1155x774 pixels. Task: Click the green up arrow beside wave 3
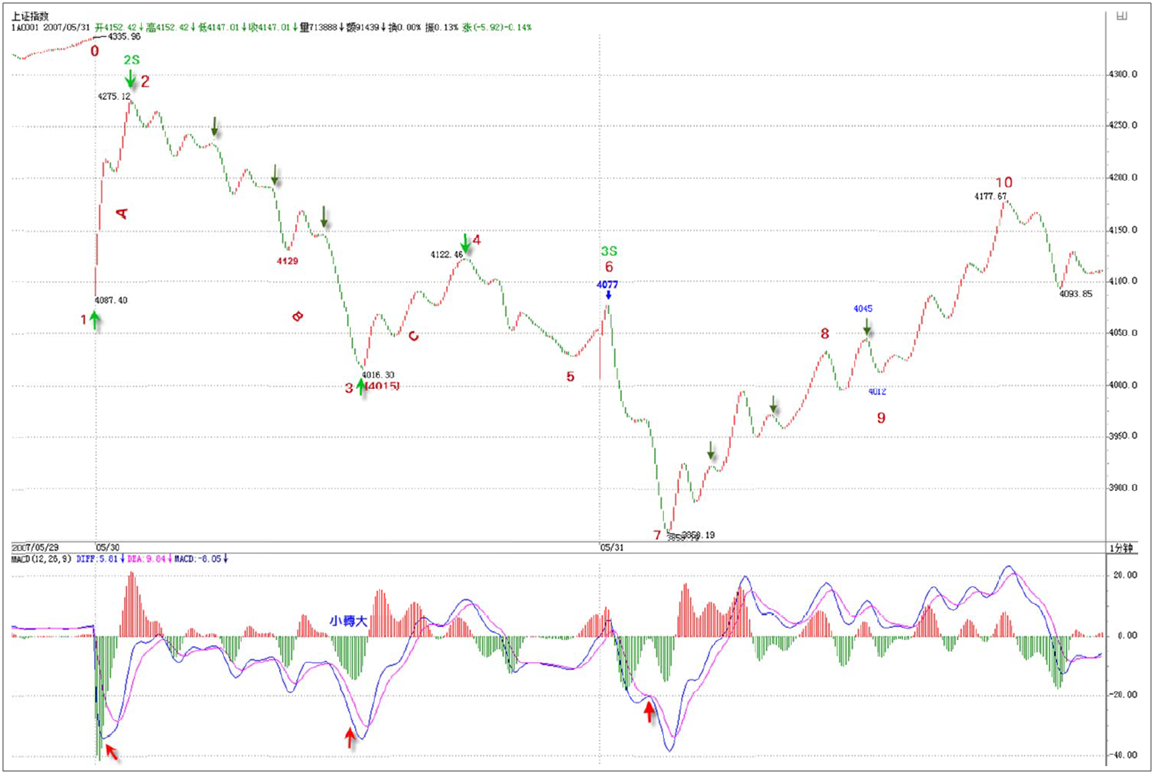[x=361, y=387]
